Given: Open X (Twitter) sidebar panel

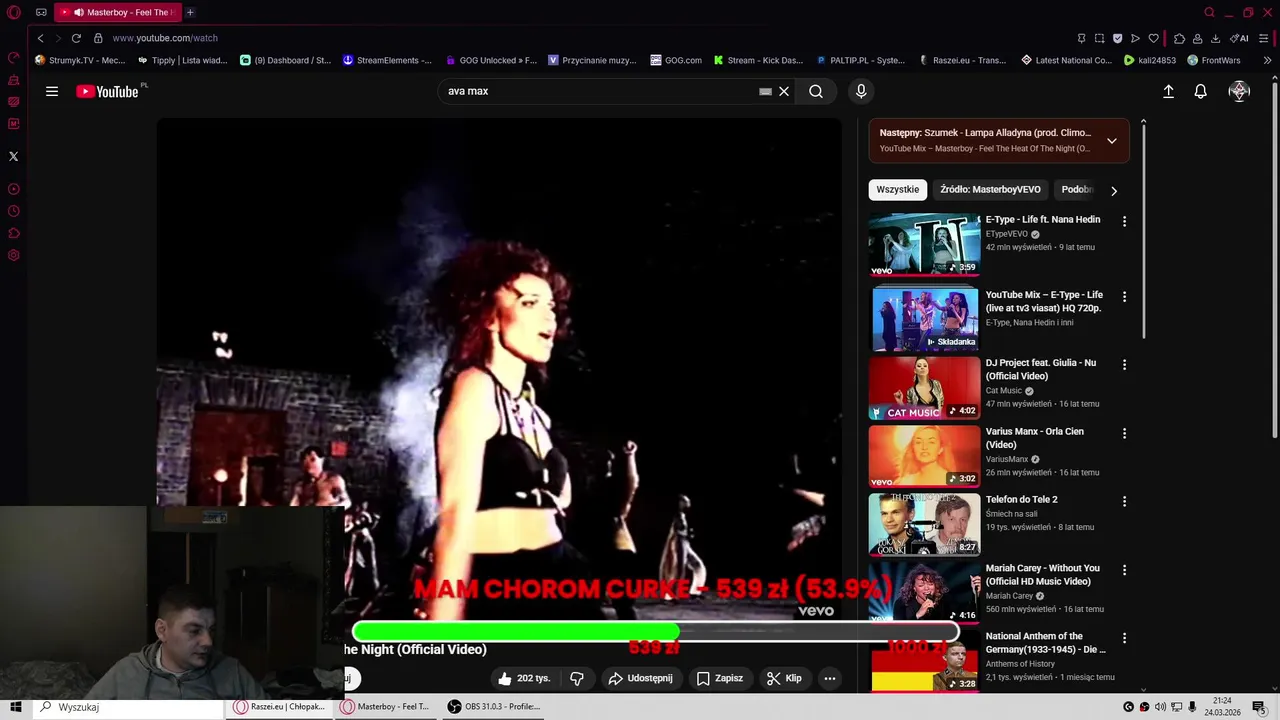Looking at the screenshot, I should point(13,156).
